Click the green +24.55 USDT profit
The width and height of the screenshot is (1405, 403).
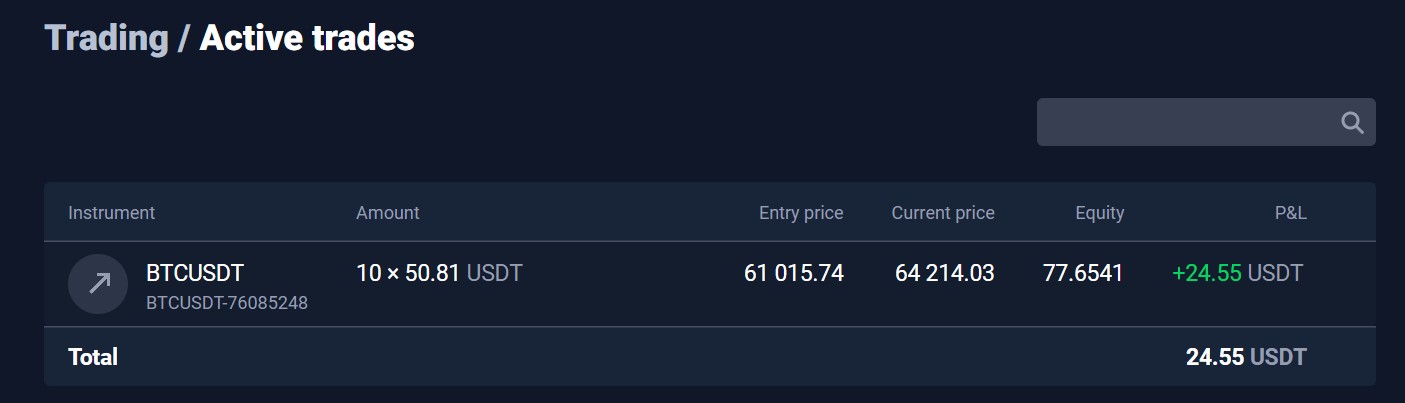pos(1239,273)
